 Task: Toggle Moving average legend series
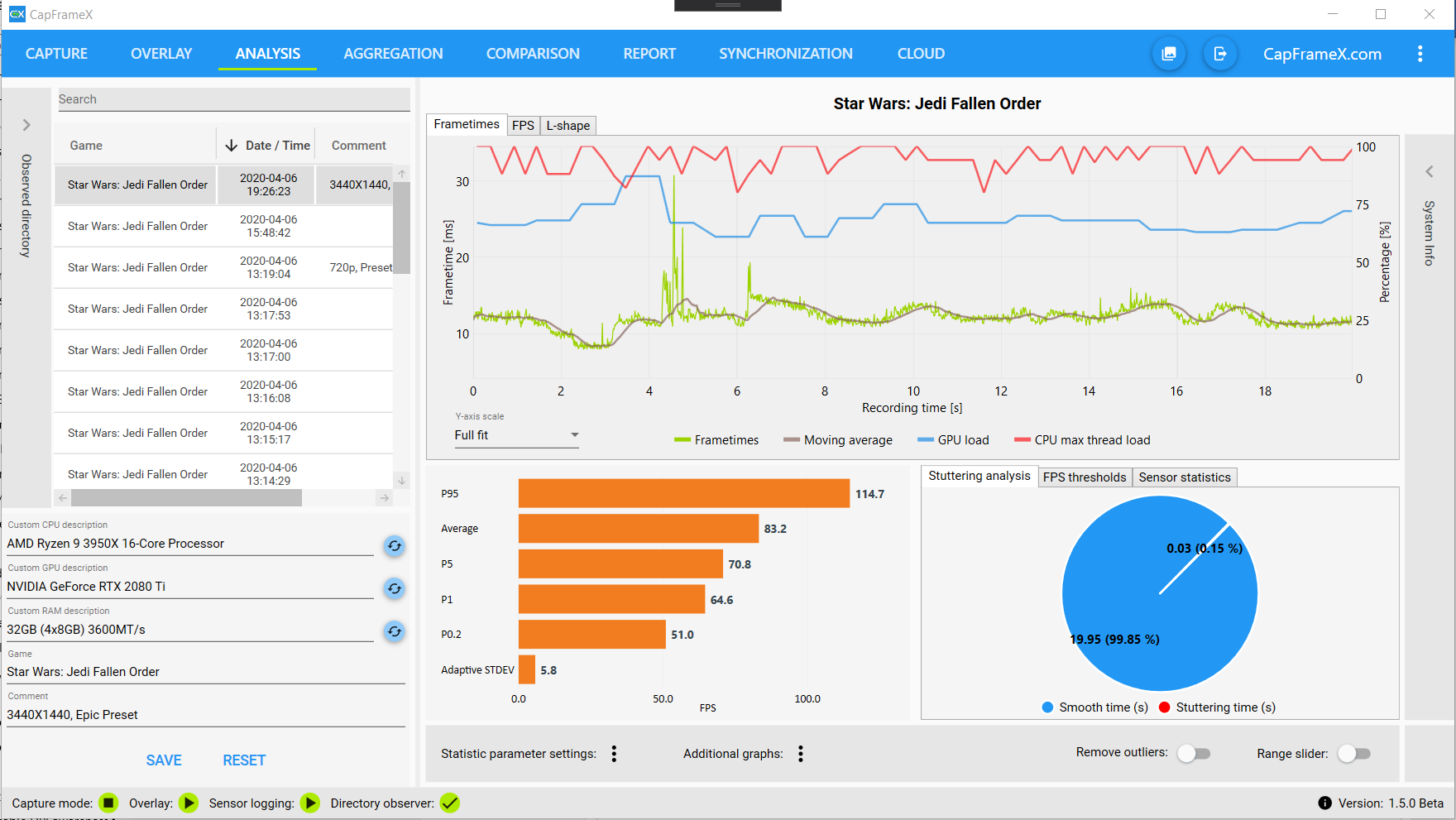[x=838, y=440]
